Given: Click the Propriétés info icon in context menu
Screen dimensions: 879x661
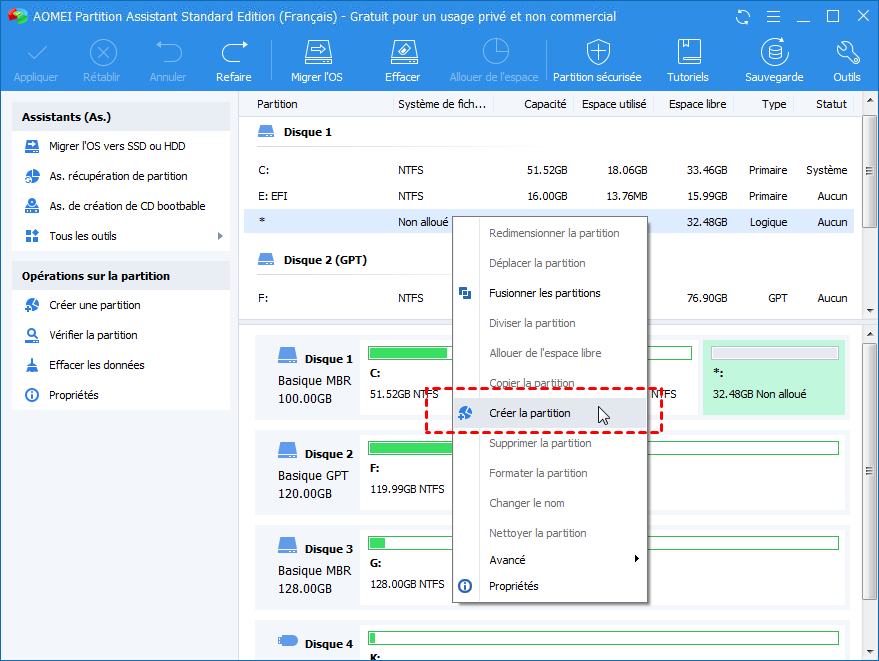Looking at the screenshot, I should (465, 586).
